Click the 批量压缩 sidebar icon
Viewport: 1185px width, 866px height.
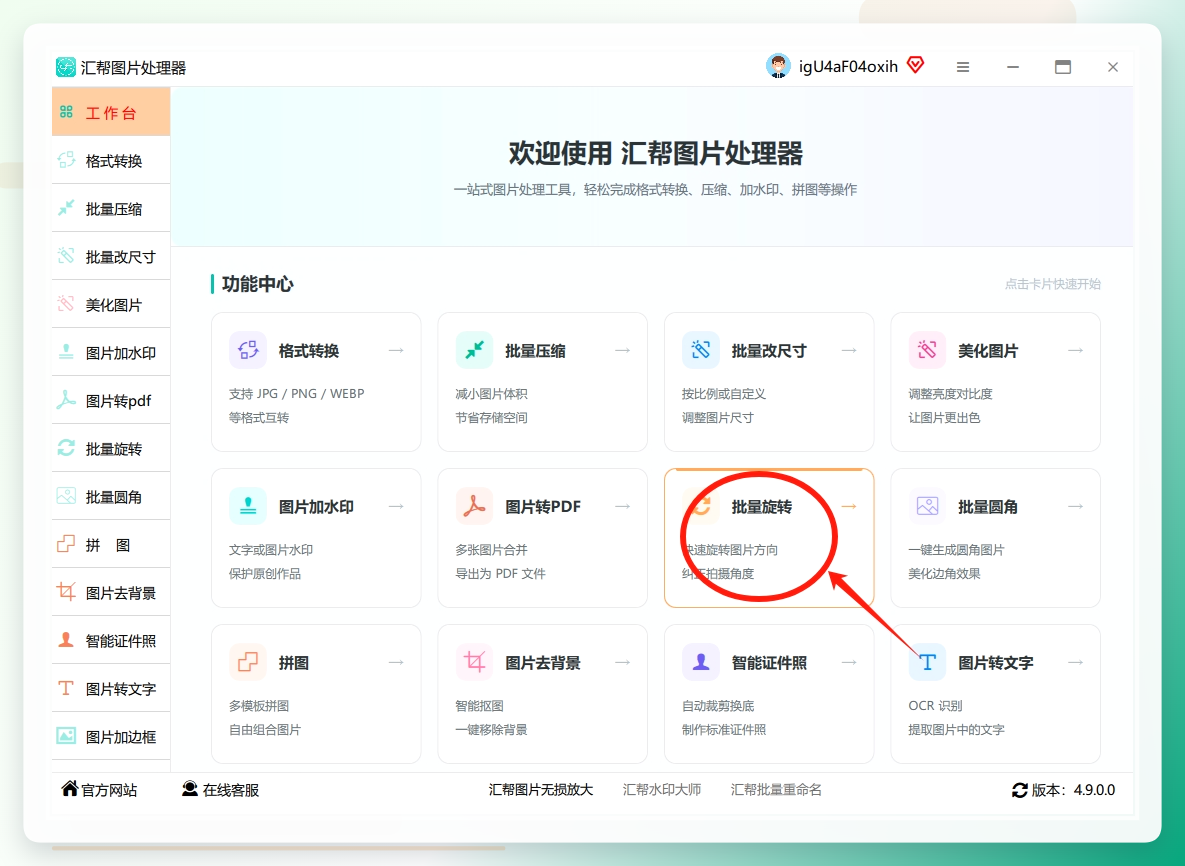[67, 208]
